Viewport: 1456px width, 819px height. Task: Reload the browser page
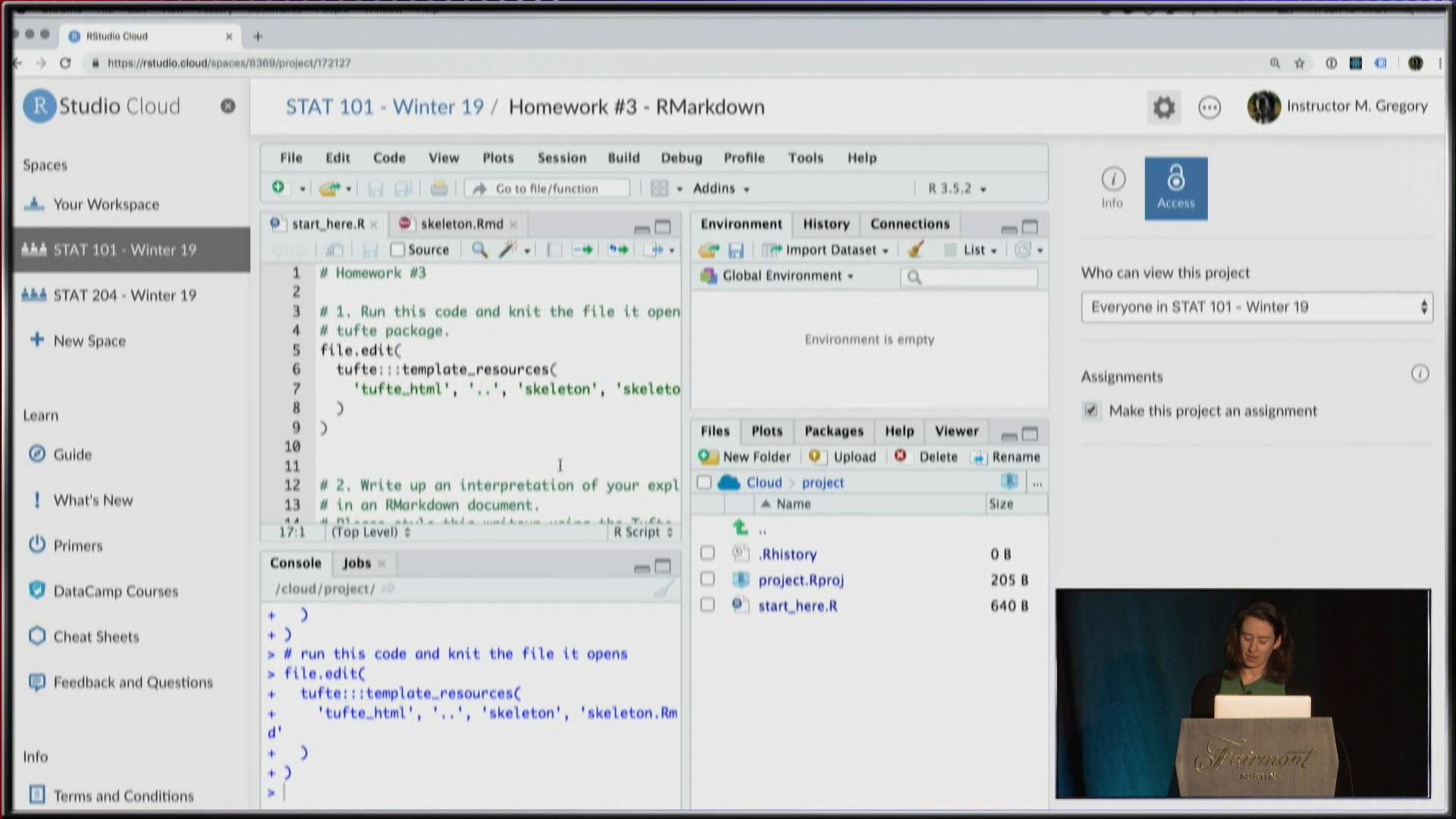[65, 63]
